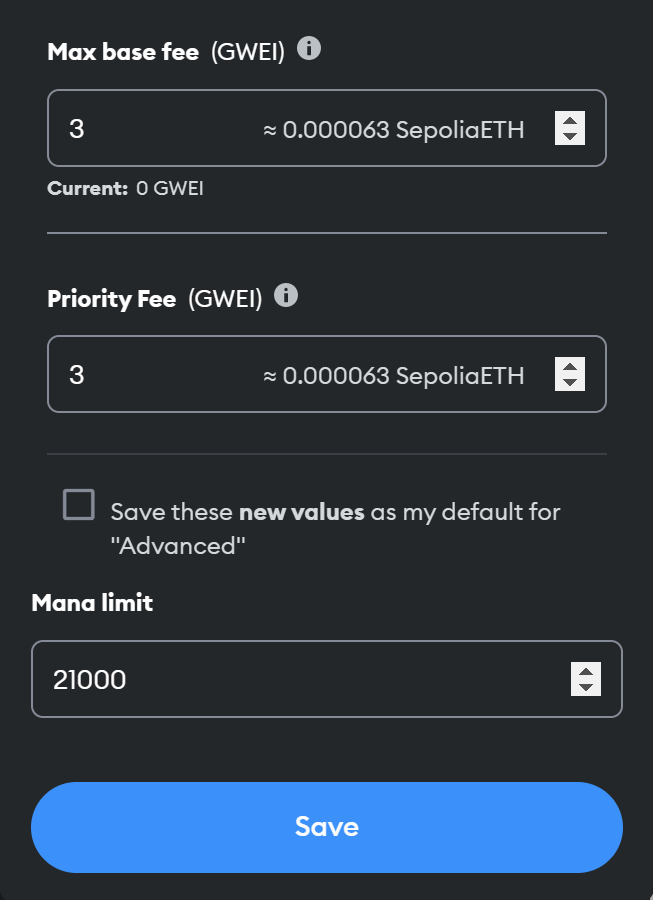Viewport: 653px width, 900px height.
Task: Decrease the Priority Fee value
Action: click(x=568, y=382)
